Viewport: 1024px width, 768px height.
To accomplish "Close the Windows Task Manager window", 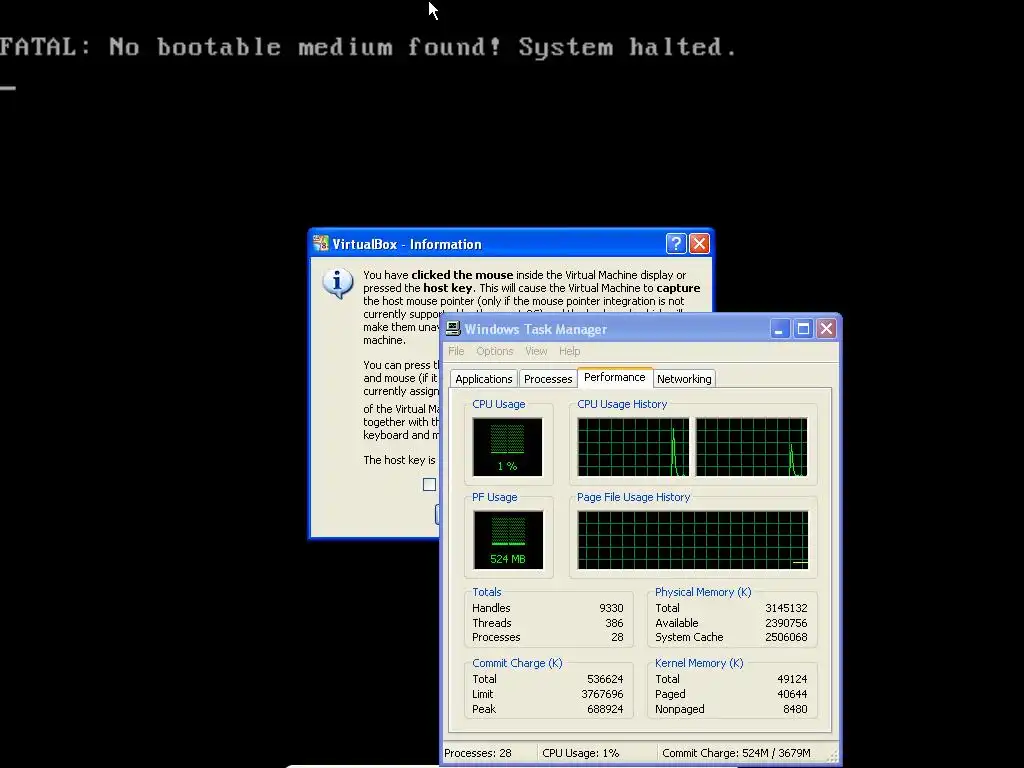I will click(x=826, y=328).
